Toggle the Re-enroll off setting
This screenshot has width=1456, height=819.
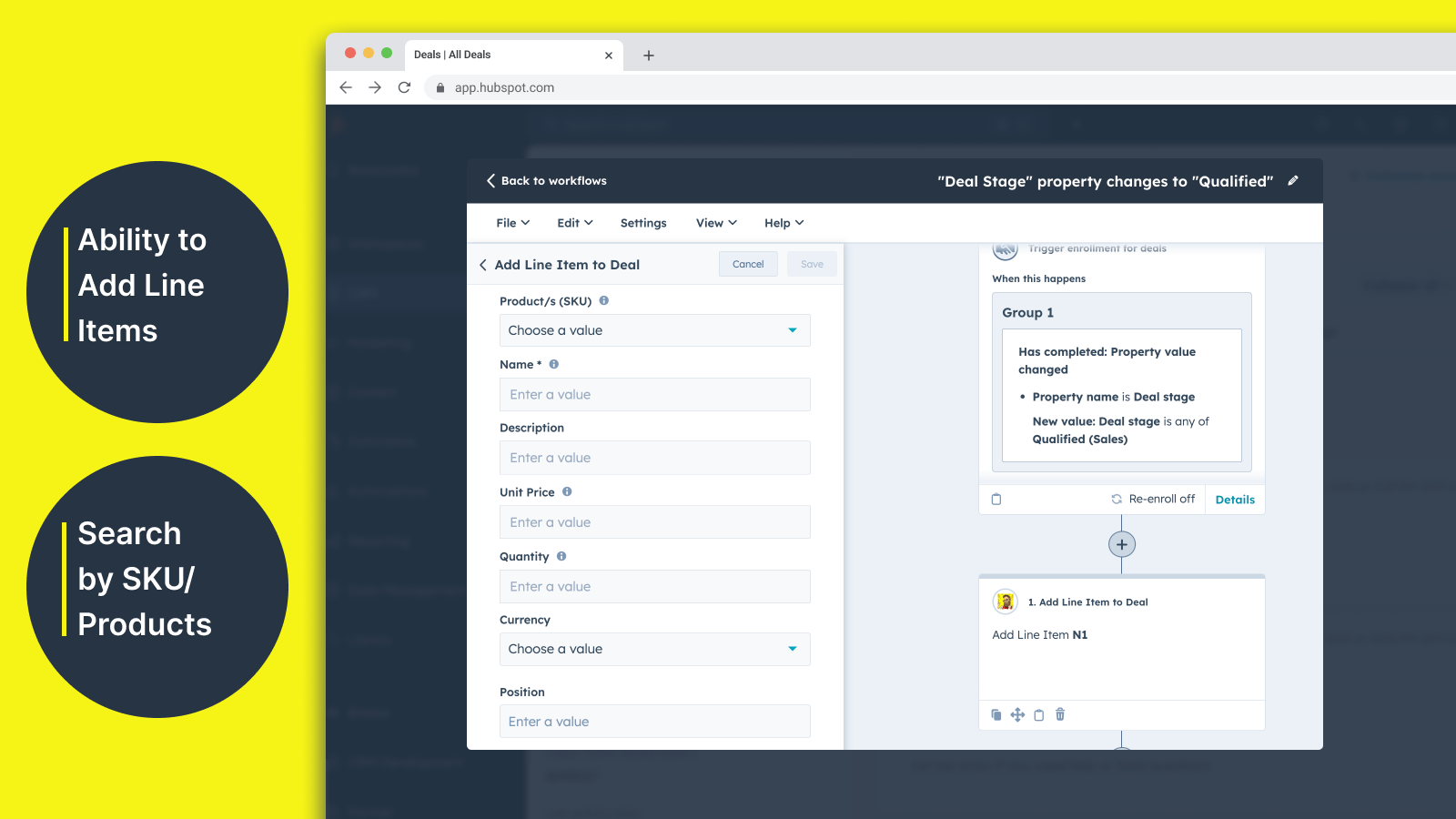[1153, 499]
